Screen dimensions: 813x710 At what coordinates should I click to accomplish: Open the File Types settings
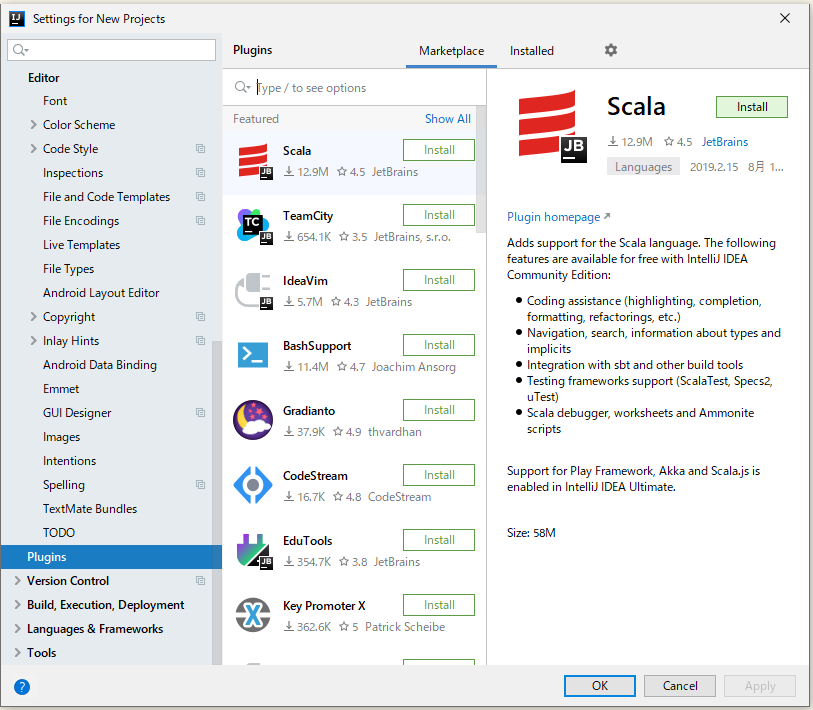coord(68,269)
